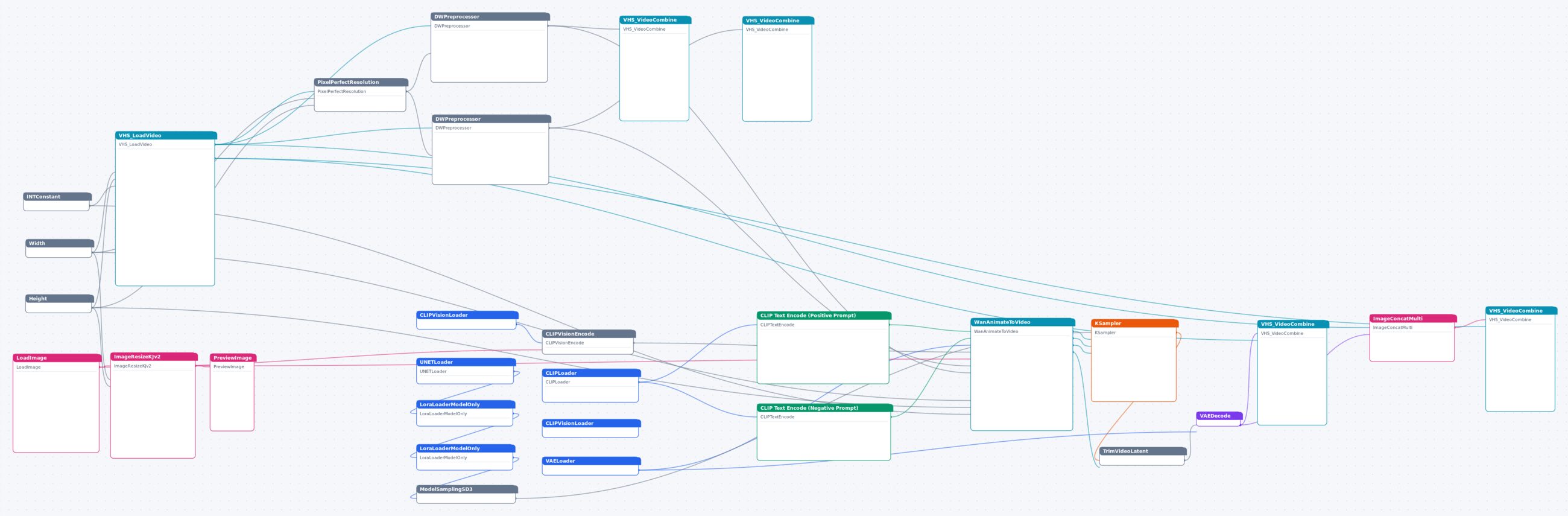Click the CLIP Text Encode (Positive Prompt) header
The width and height of the screenshot is (1568, 516).
pos(824,316)
